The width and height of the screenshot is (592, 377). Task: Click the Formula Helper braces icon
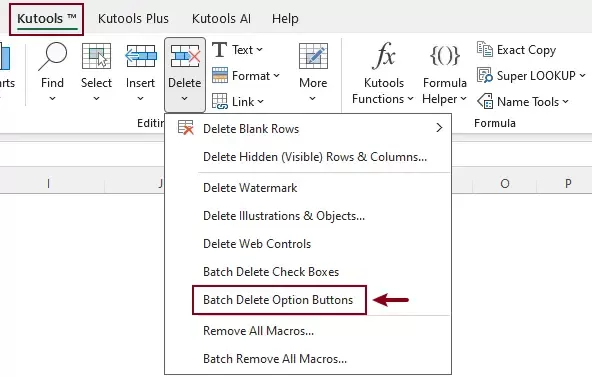tap(445, 56)
